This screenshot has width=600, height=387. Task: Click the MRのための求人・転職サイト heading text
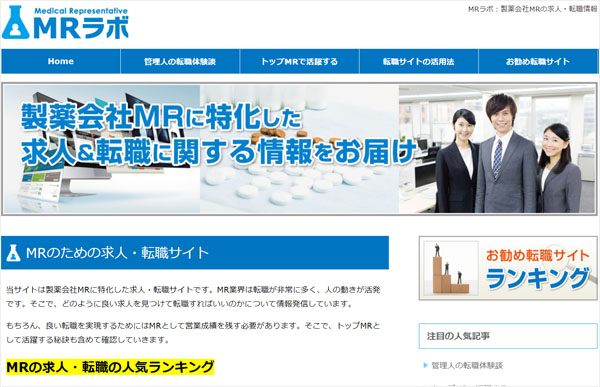pos(117,253)
